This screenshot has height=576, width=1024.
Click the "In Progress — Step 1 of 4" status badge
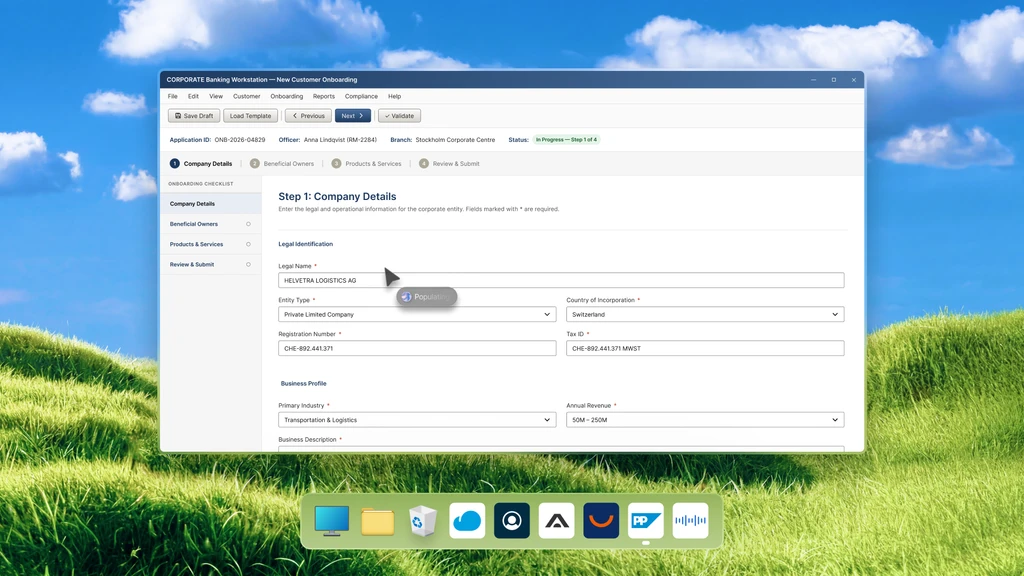pyautogui.click(x=566, y=140)
